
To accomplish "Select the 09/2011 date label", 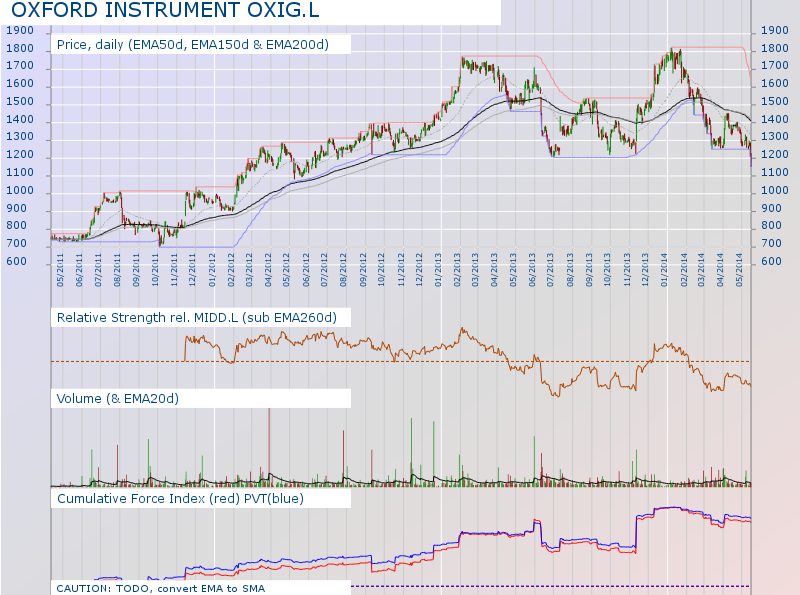I will [x=136, y=270].
